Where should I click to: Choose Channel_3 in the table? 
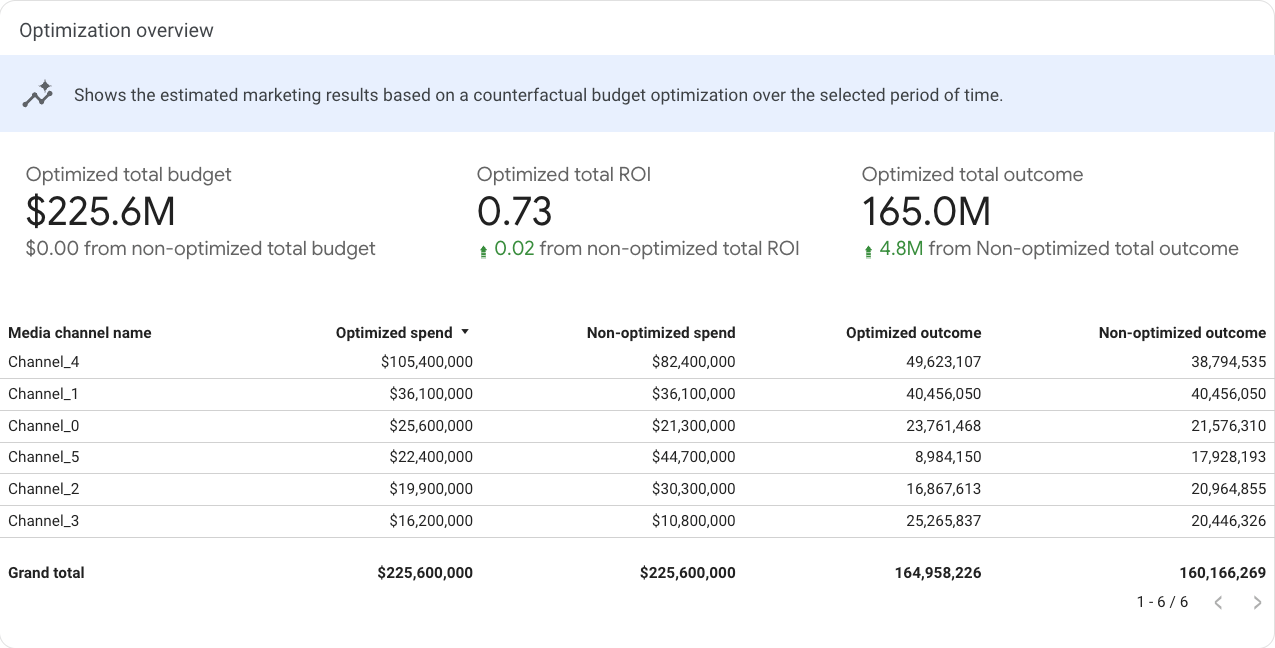pyautogui.click(x=44, y=521)
